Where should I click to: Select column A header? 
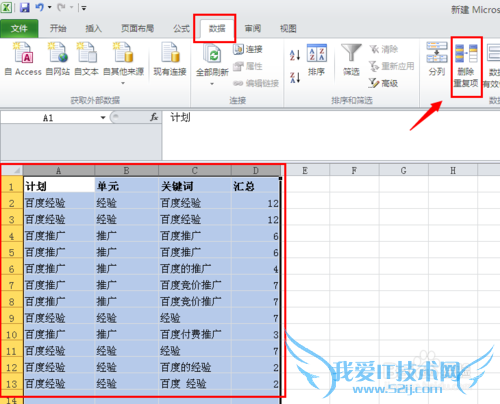tap(59, 171)
